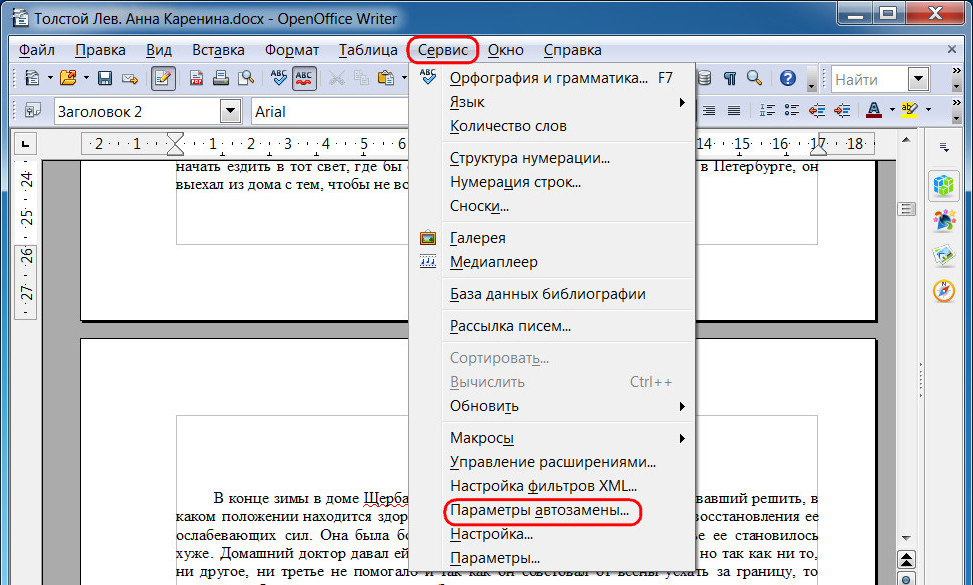Viewport: 973px width, 585px height.
Task: Toggle Bullets list icon
Action: 792,111
